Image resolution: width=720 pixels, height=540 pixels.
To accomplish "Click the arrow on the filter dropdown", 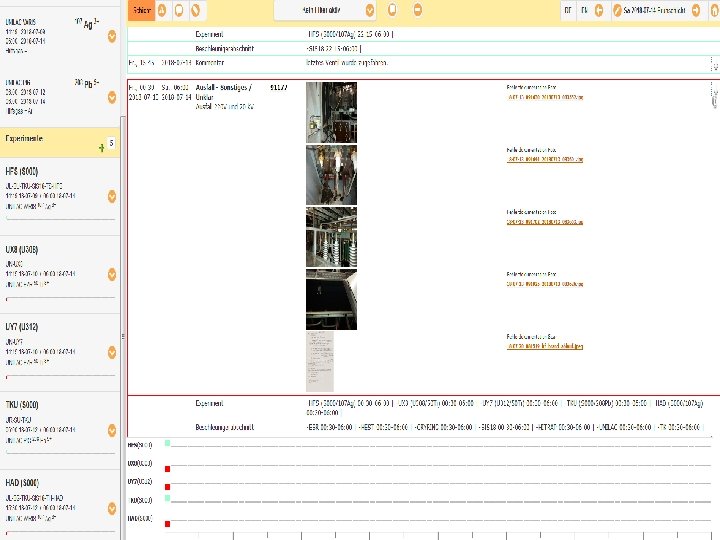I will click(370, 10).
